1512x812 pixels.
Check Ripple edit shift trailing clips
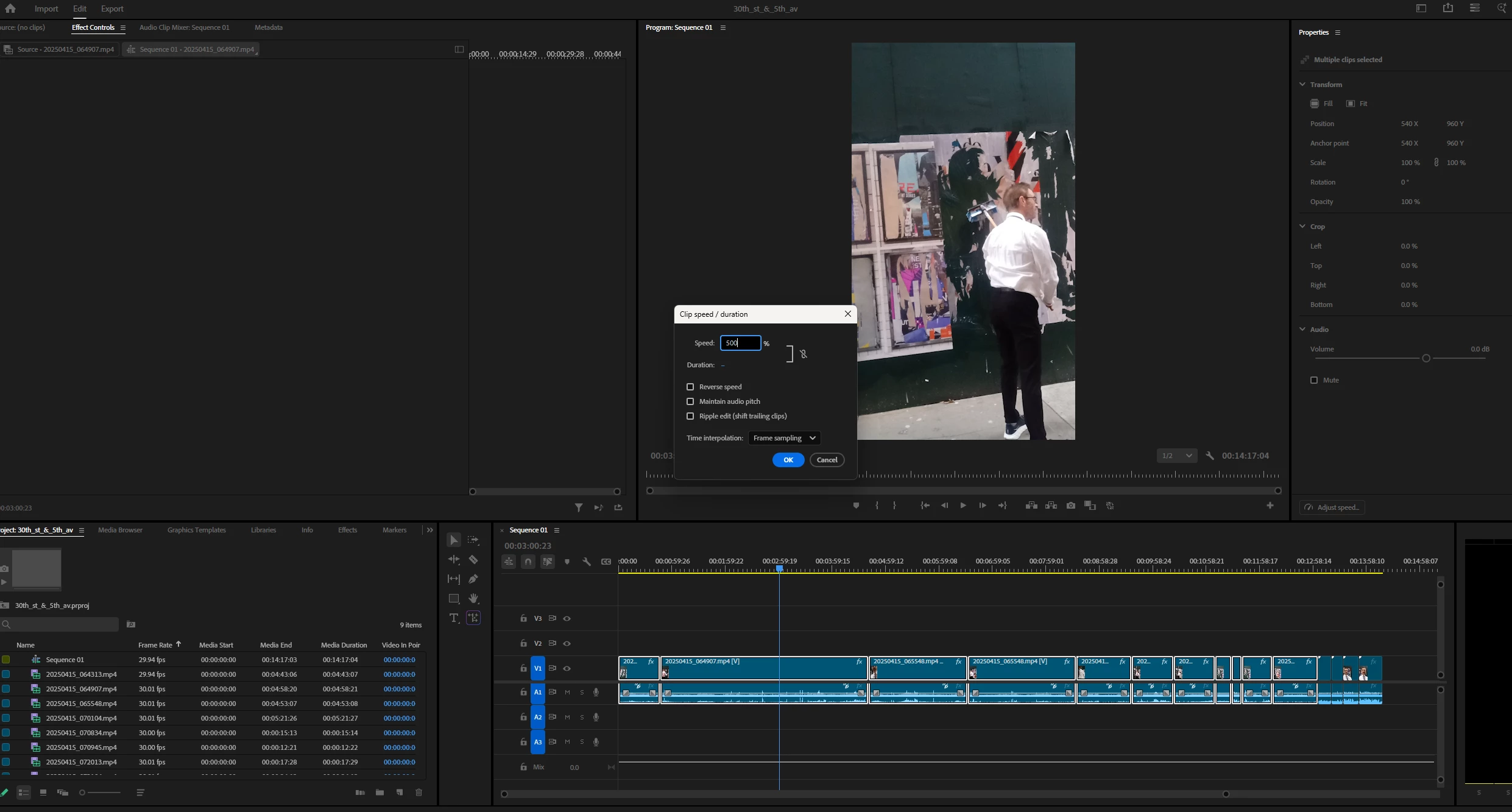pos(690,416)
